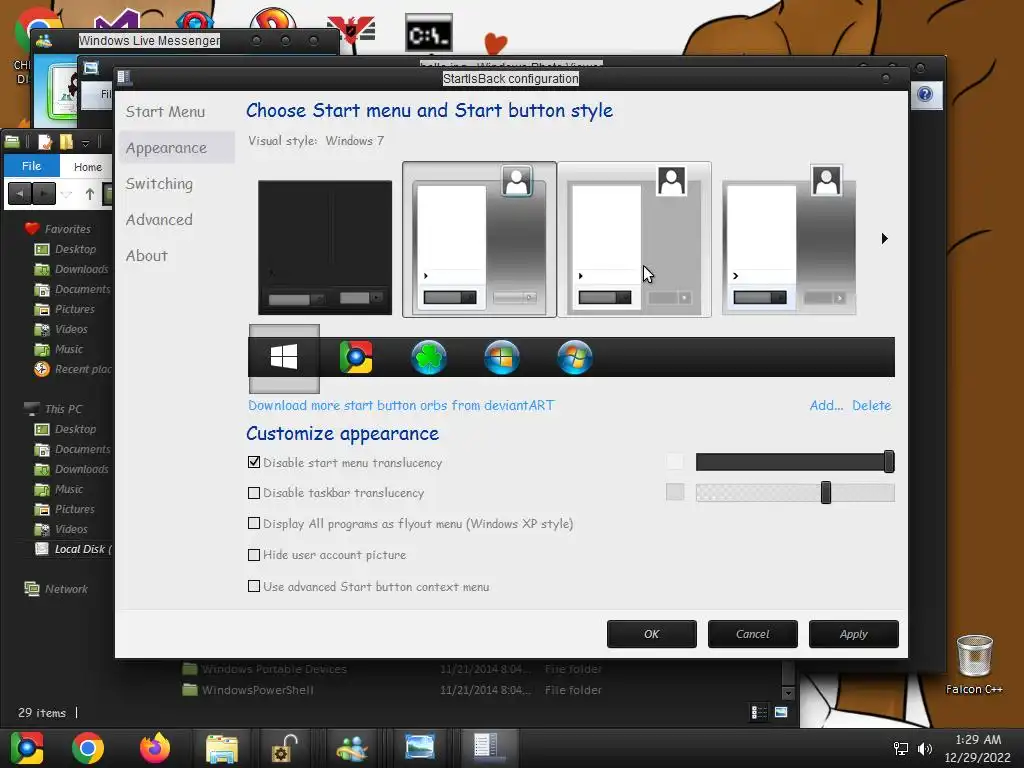
Task: Open the quick access toolbar dropdown in Explorer
Action: pos(85,142)
